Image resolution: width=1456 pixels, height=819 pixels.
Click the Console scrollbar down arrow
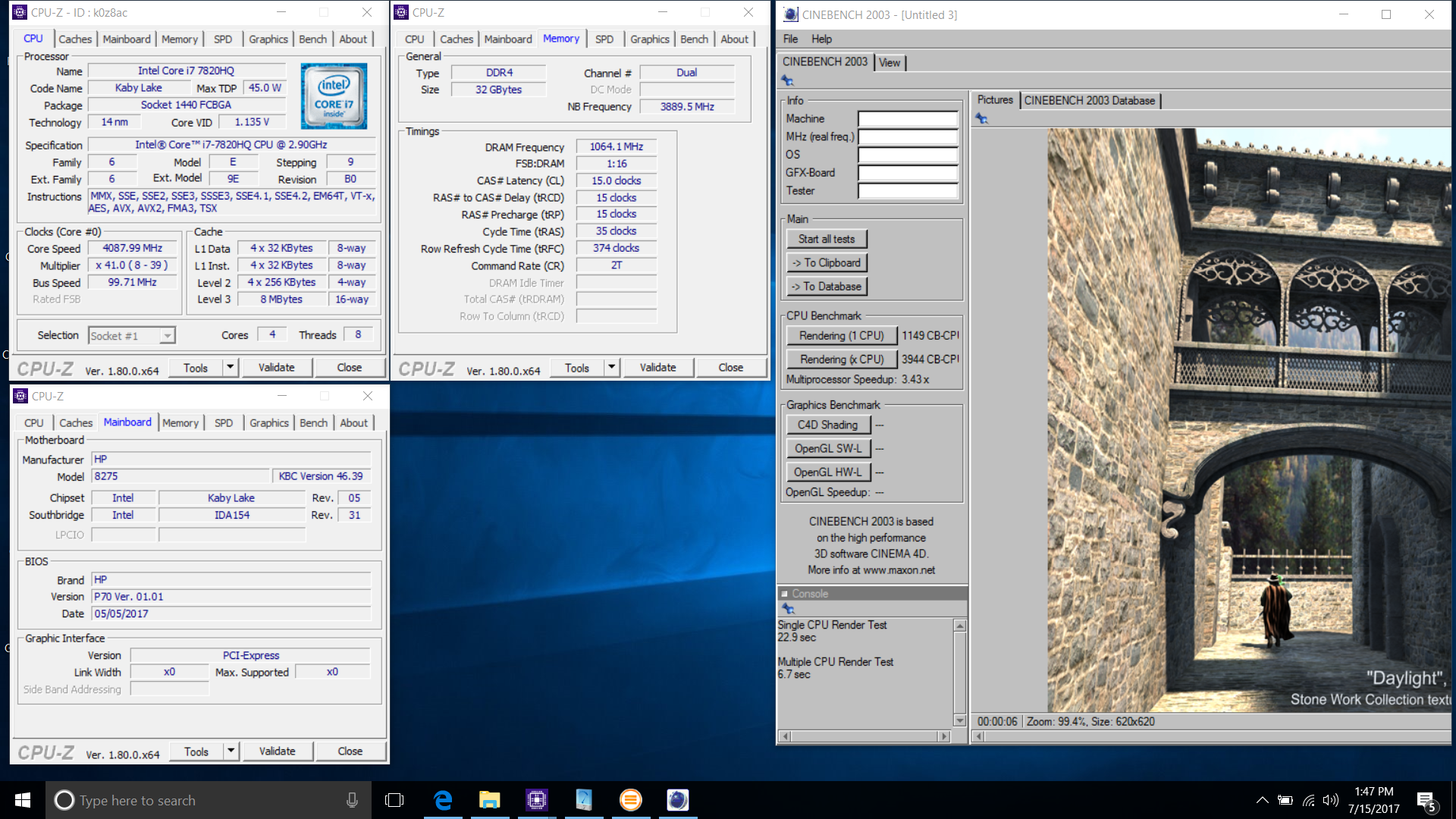pos(960,720)
